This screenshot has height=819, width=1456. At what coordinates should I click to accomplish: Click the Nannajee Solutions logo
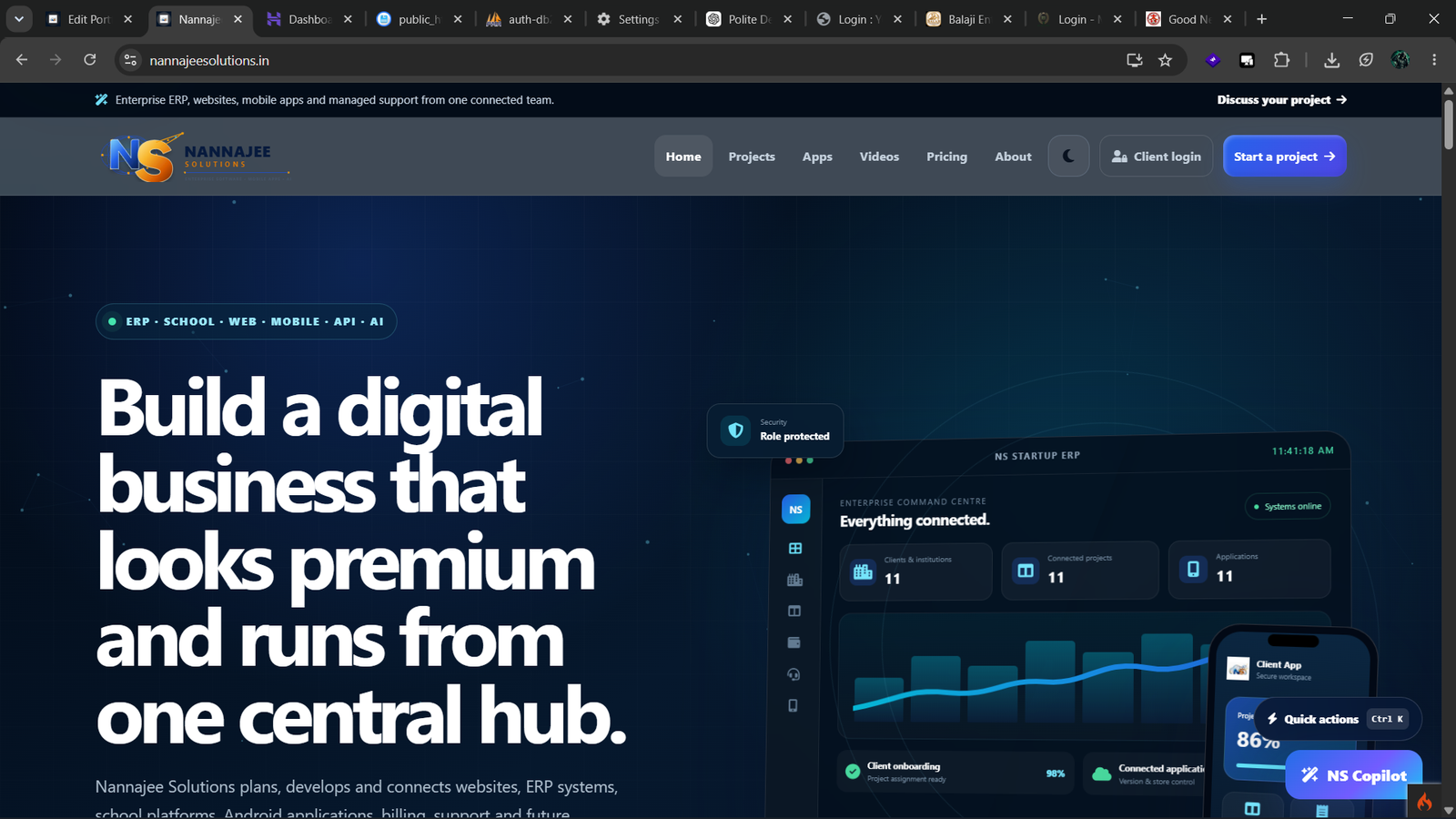(196, 157)
